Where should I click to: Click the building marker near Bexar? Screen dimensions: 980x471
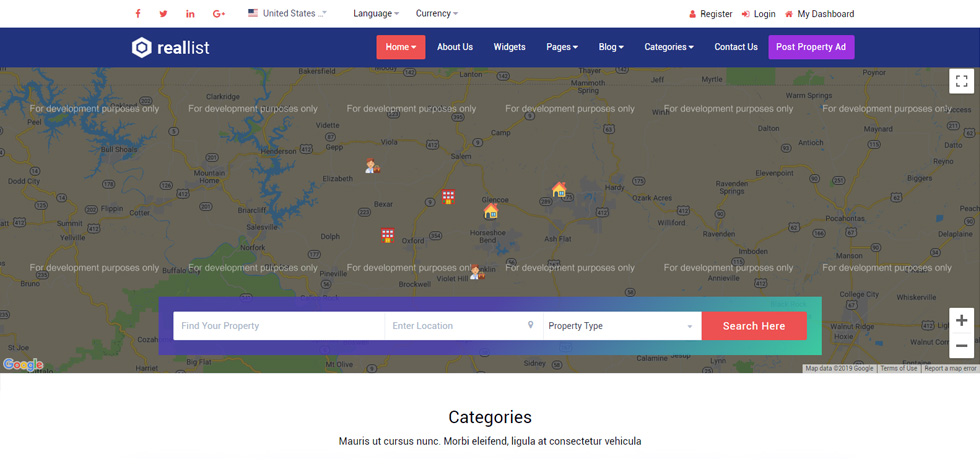[x=448, y=197]
